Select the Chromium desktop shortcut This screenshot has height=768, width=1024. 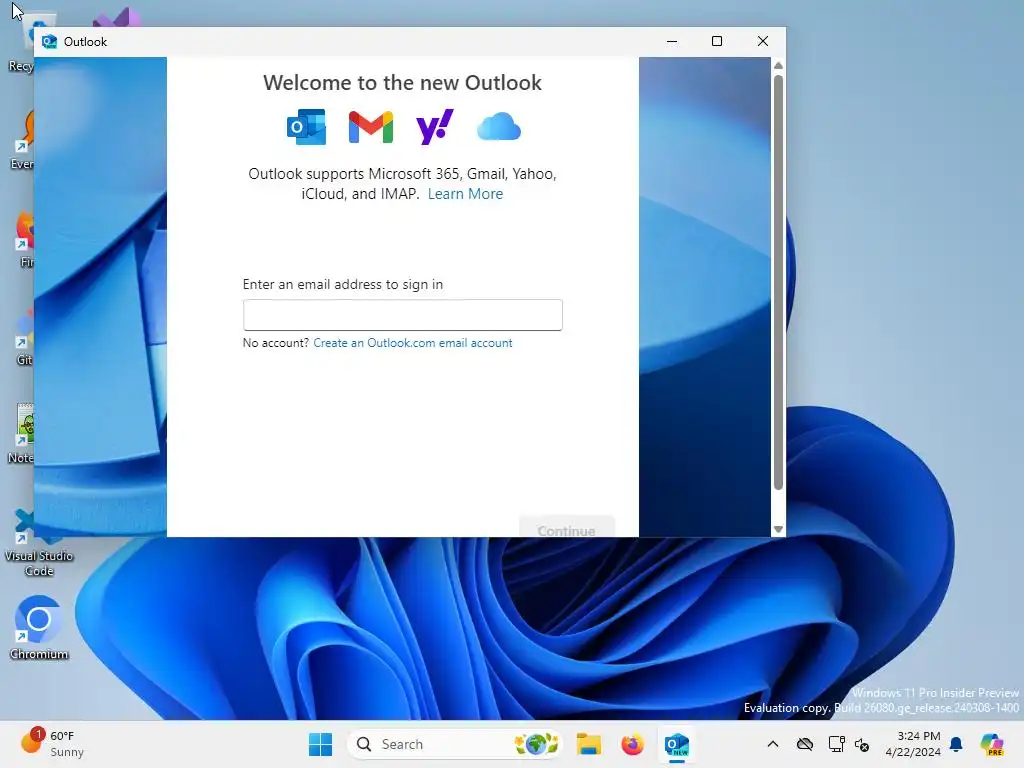tap(39, 628)
